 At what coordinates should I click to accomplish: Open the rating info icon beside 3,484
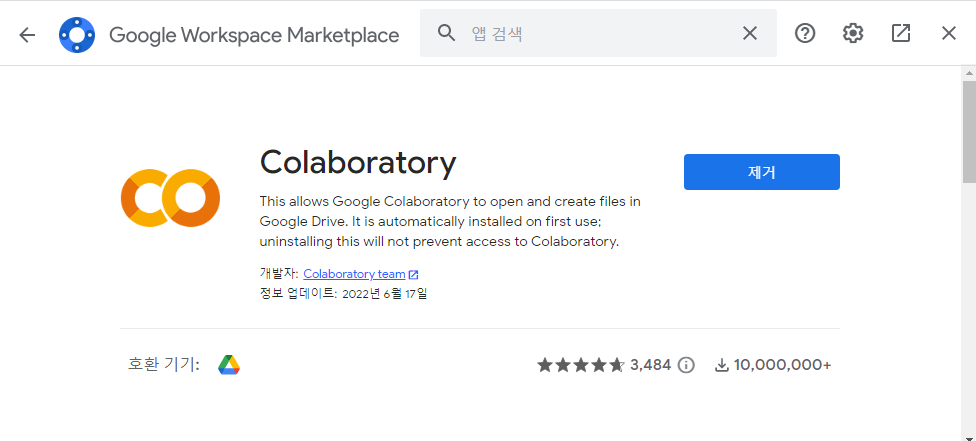pos(686,364)
